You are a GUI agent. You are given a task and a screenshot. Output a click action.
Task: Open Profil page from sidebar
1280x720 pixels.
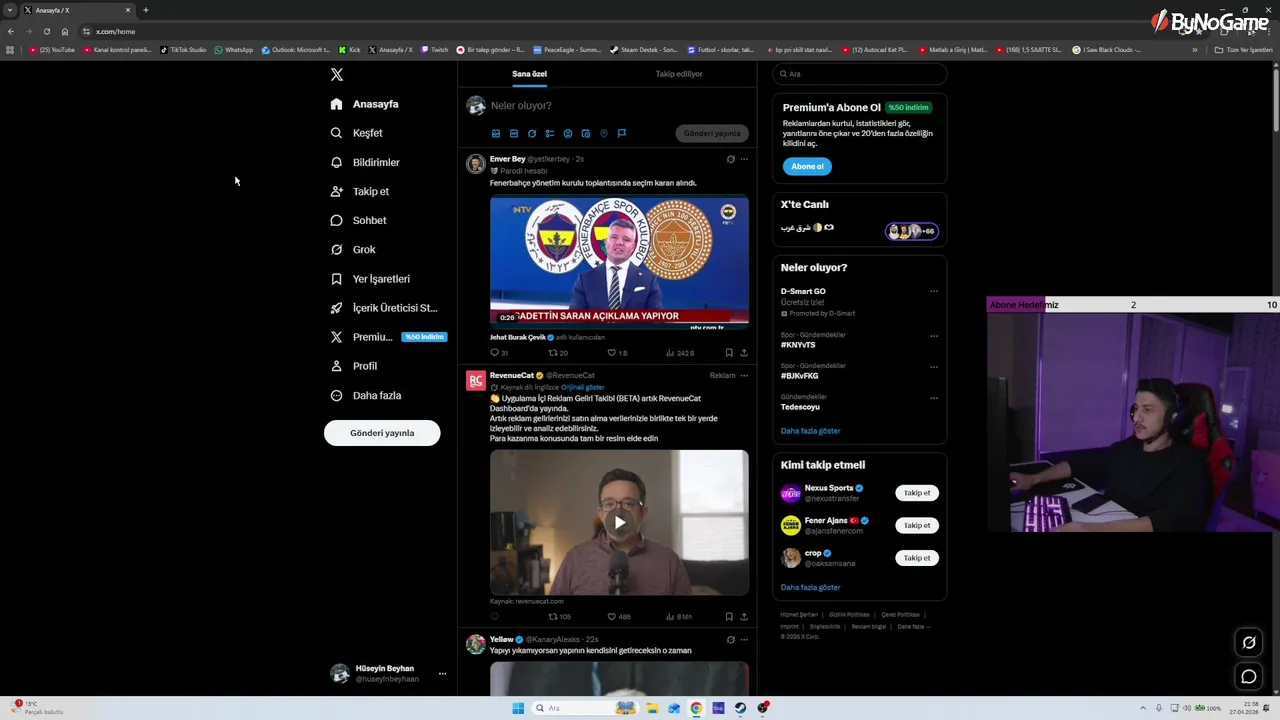[x=354, y=366]
